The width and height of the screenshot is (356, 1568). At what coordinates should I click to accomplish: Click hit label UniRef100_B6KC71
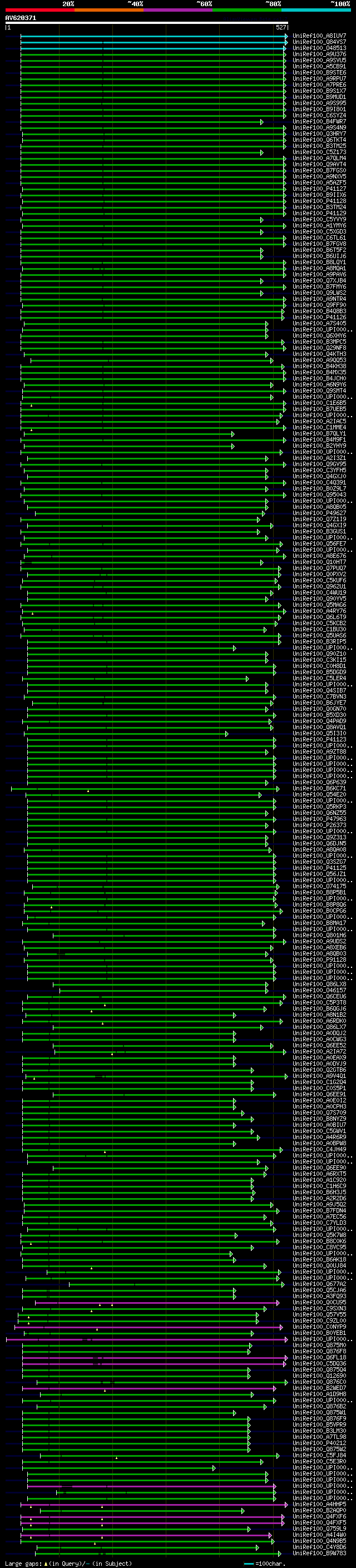(319, 788)
